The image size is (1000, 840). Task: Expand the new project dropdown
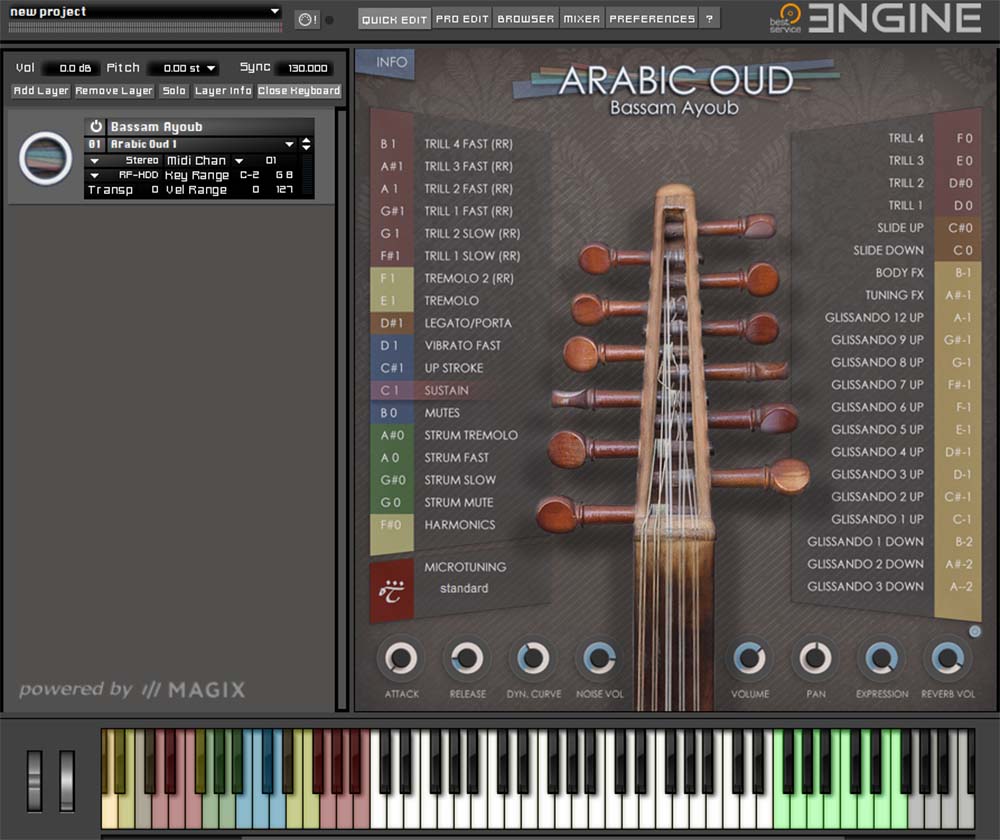(274, 10)
